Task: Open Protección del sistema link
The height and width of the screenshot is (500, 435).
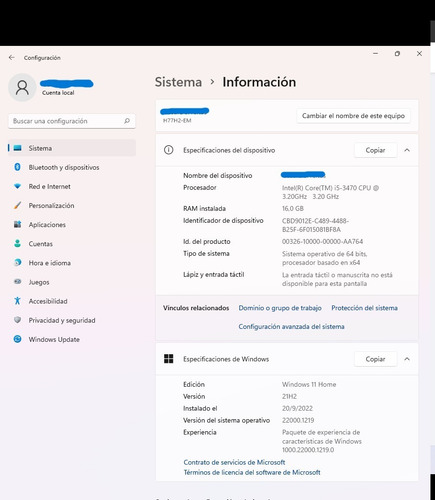Action: point(364,308)
